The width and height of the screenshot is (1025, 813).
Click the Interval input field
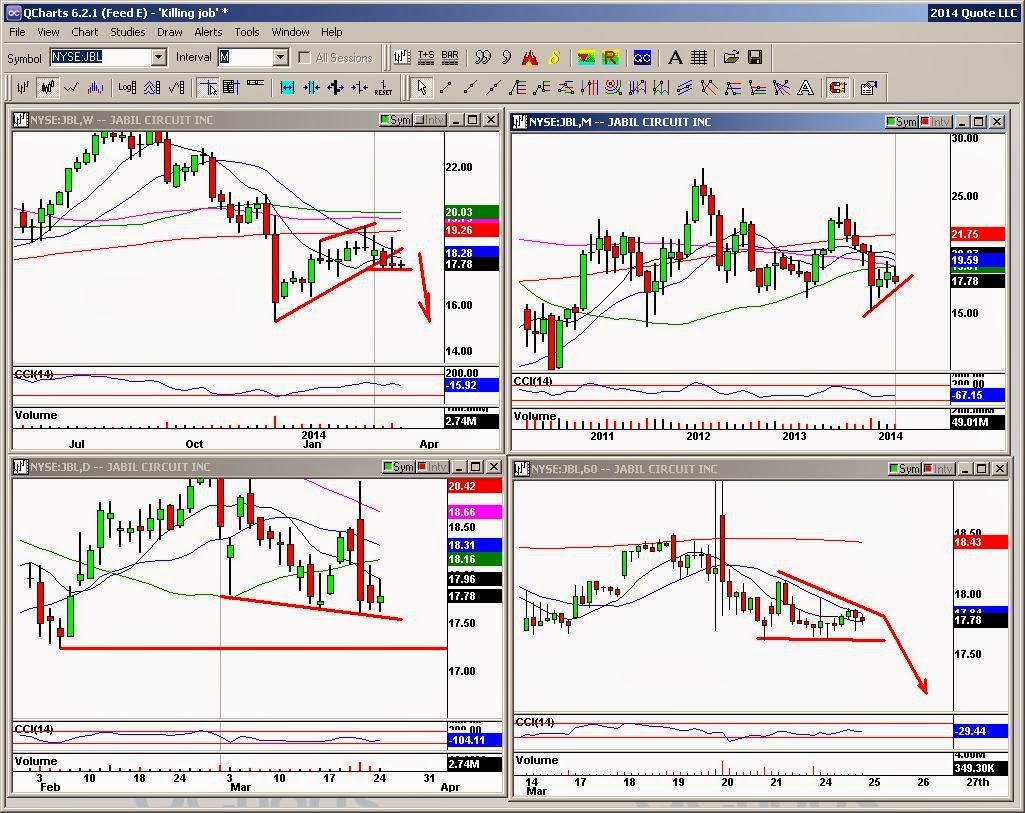click(x=246, y=58)
